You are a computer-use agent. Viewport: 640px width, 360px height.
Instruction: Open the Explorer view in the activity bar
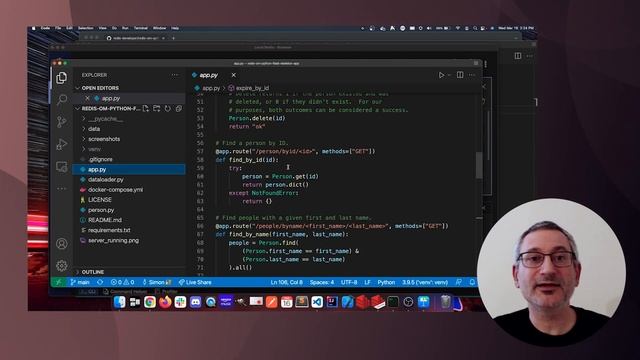(62, 78)
